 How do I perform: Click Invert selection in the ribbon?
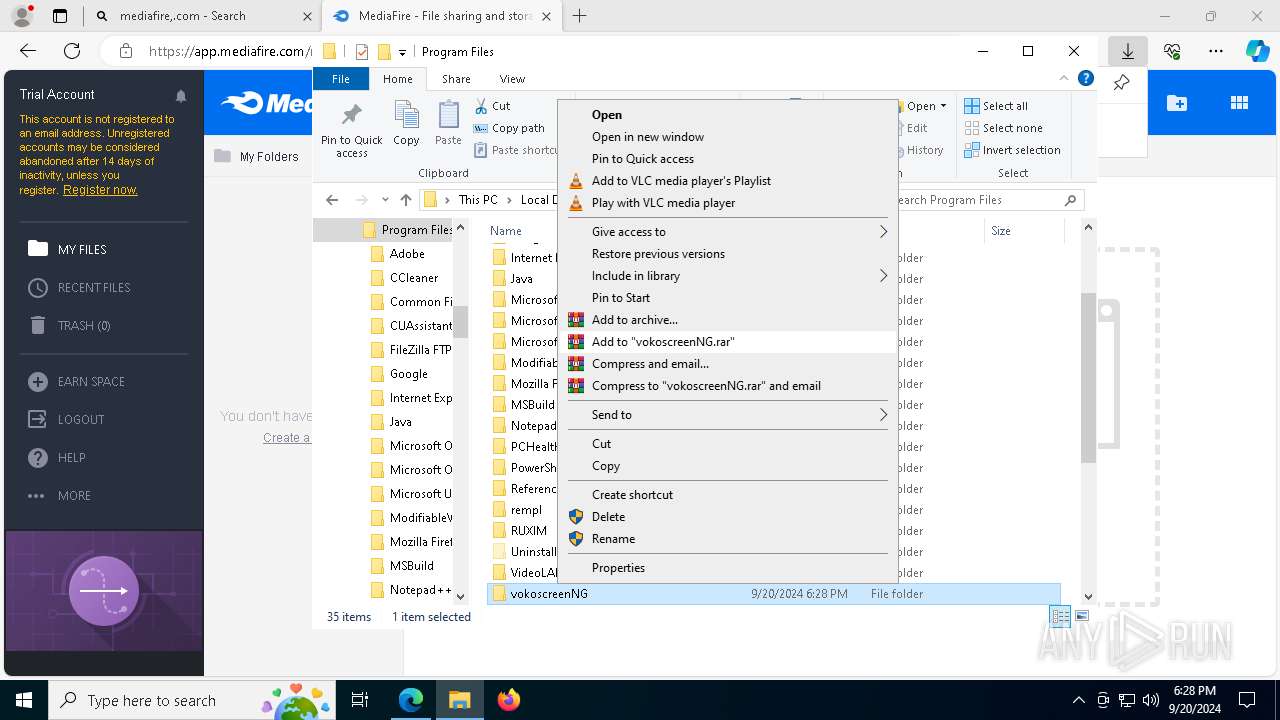(1012, 150)
